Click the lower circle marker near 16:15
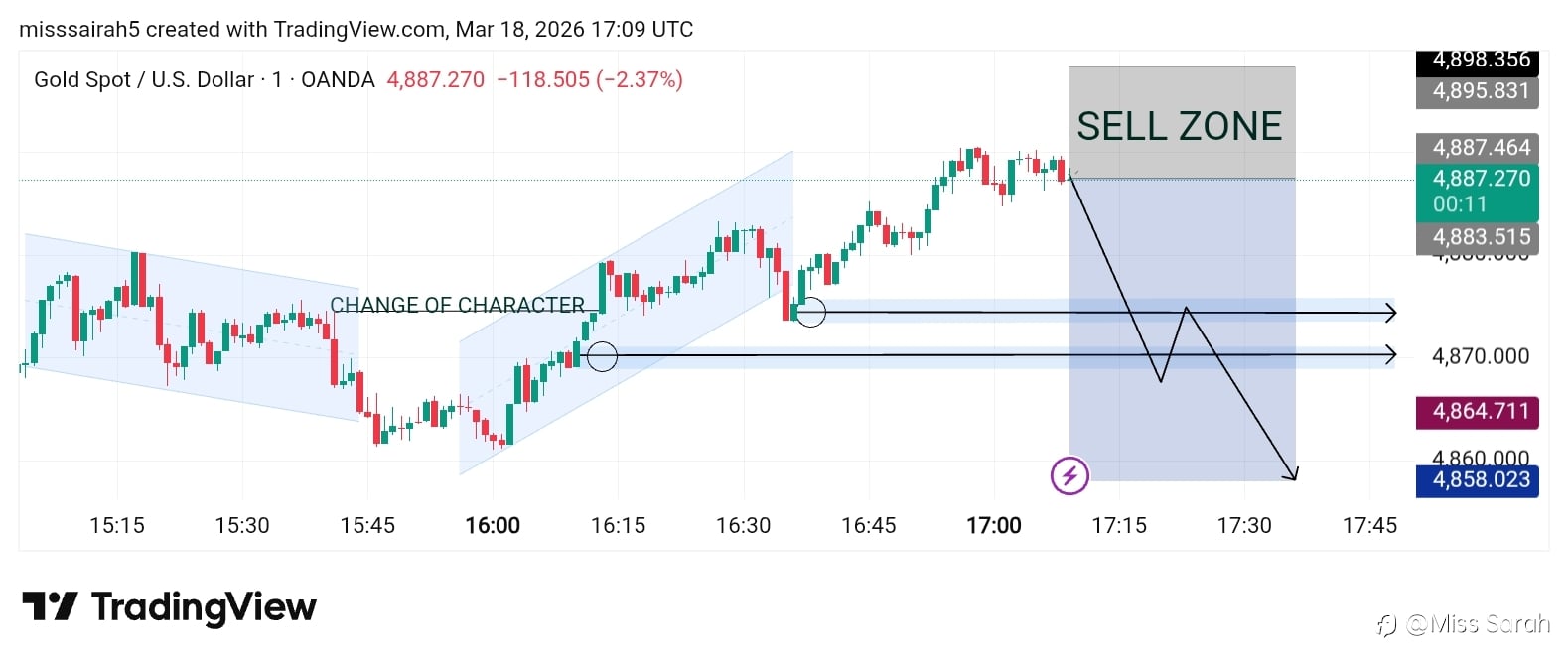 tap(602, 355)
